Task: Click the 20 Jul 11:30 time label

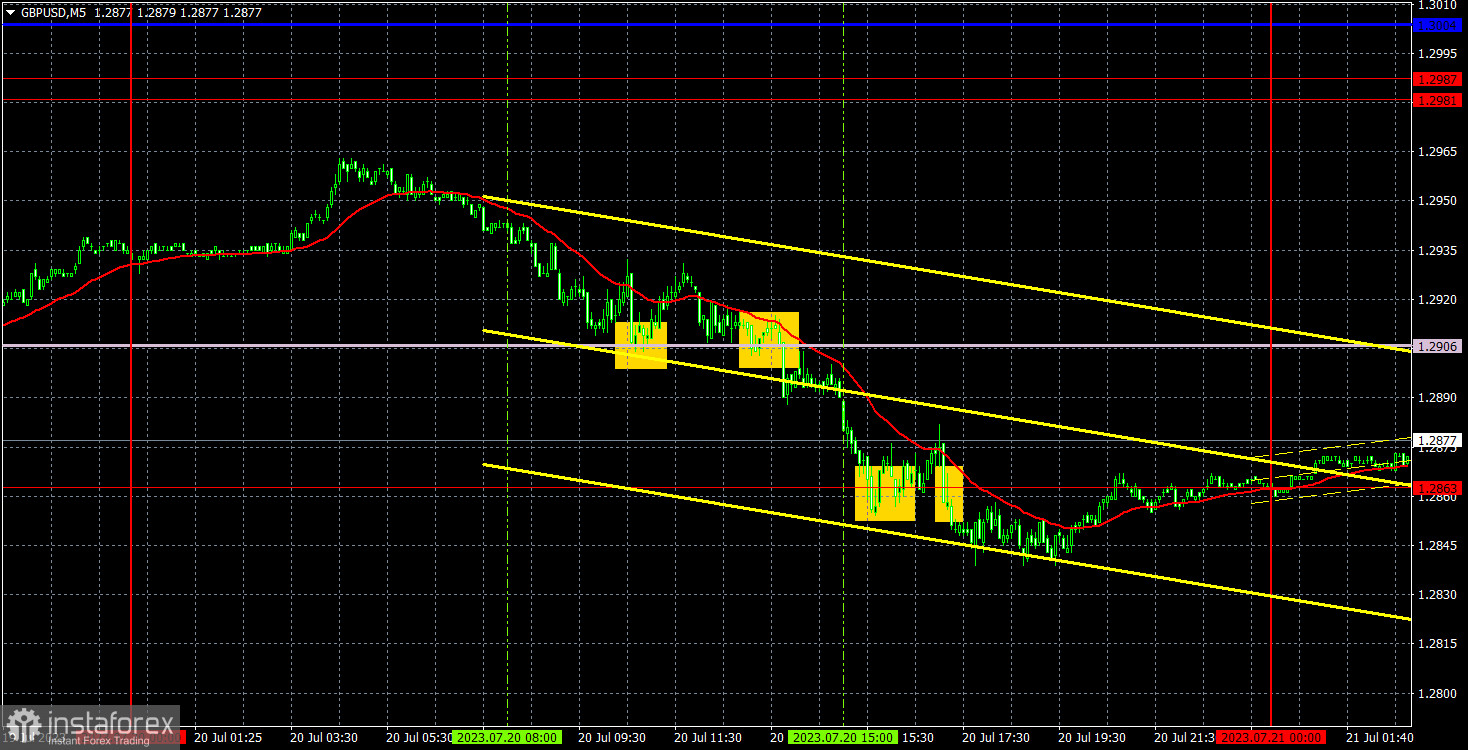Action: coord(708,738)
